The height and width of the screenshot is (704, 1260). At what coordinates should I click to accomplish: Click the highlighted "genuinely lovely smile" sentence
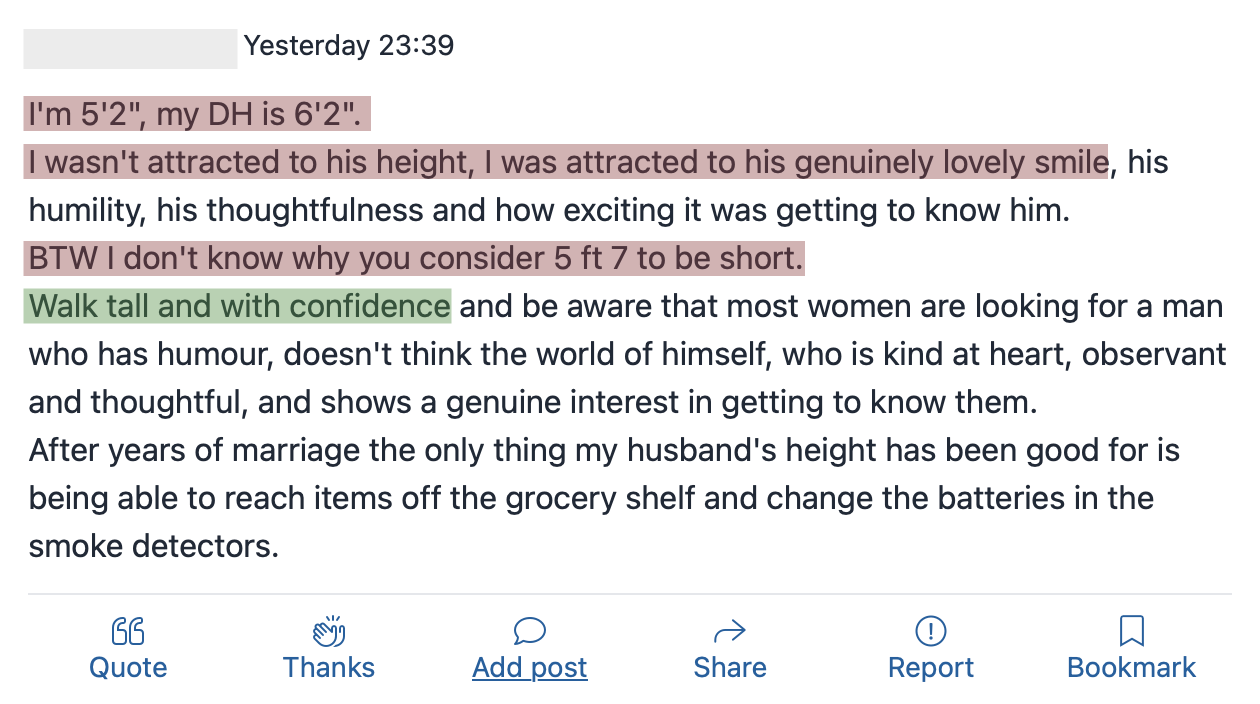566,162
